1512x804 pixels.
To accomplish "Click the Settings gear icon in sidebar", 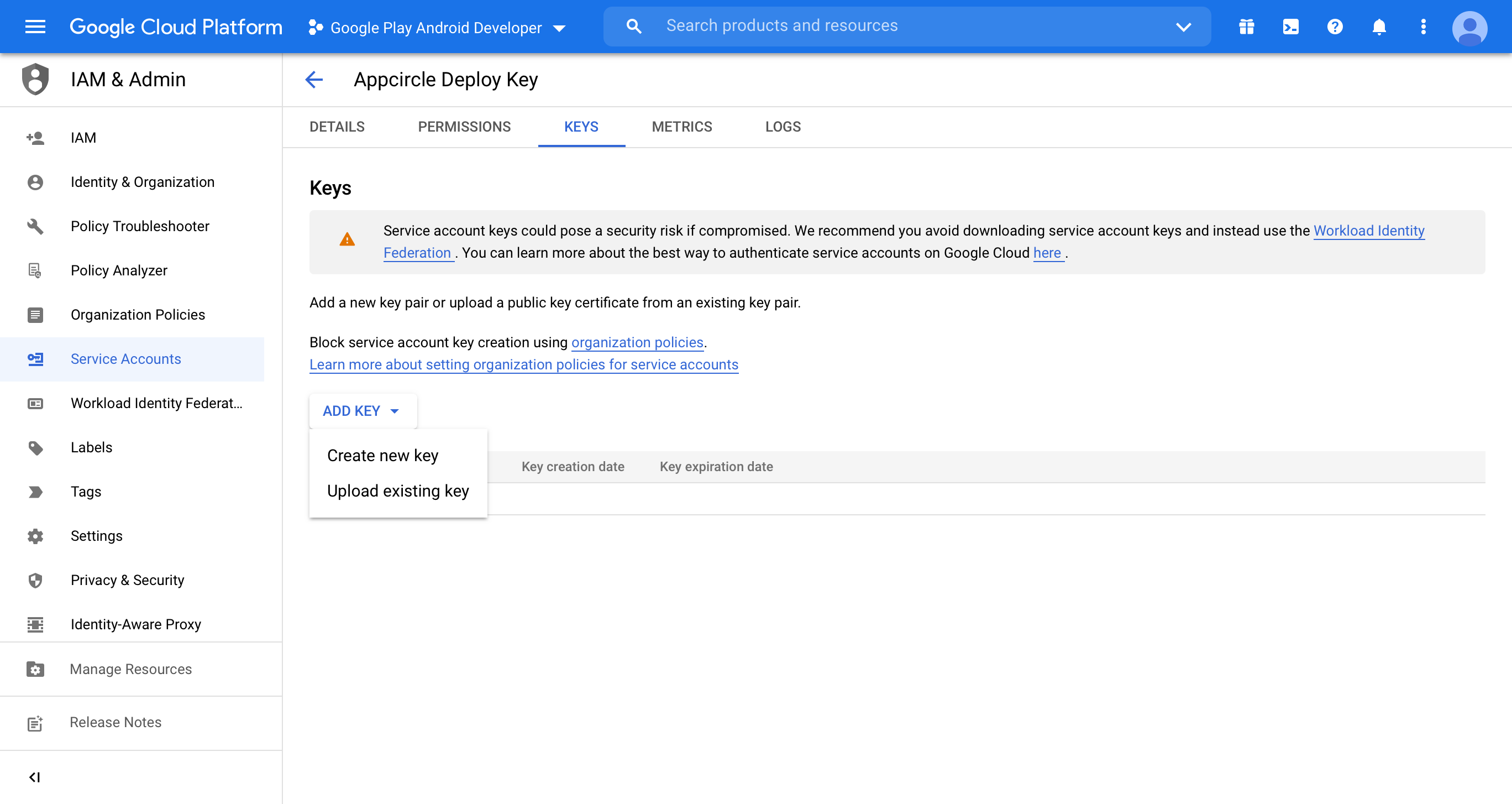I will (x=35, y=536).
